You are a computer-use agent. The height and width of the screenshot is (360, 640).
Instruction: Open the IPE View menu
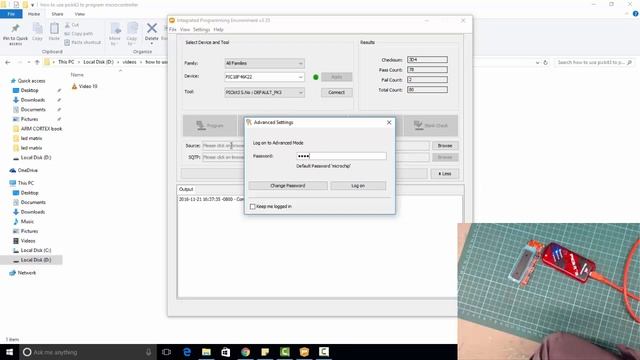(x=185, y=30)
